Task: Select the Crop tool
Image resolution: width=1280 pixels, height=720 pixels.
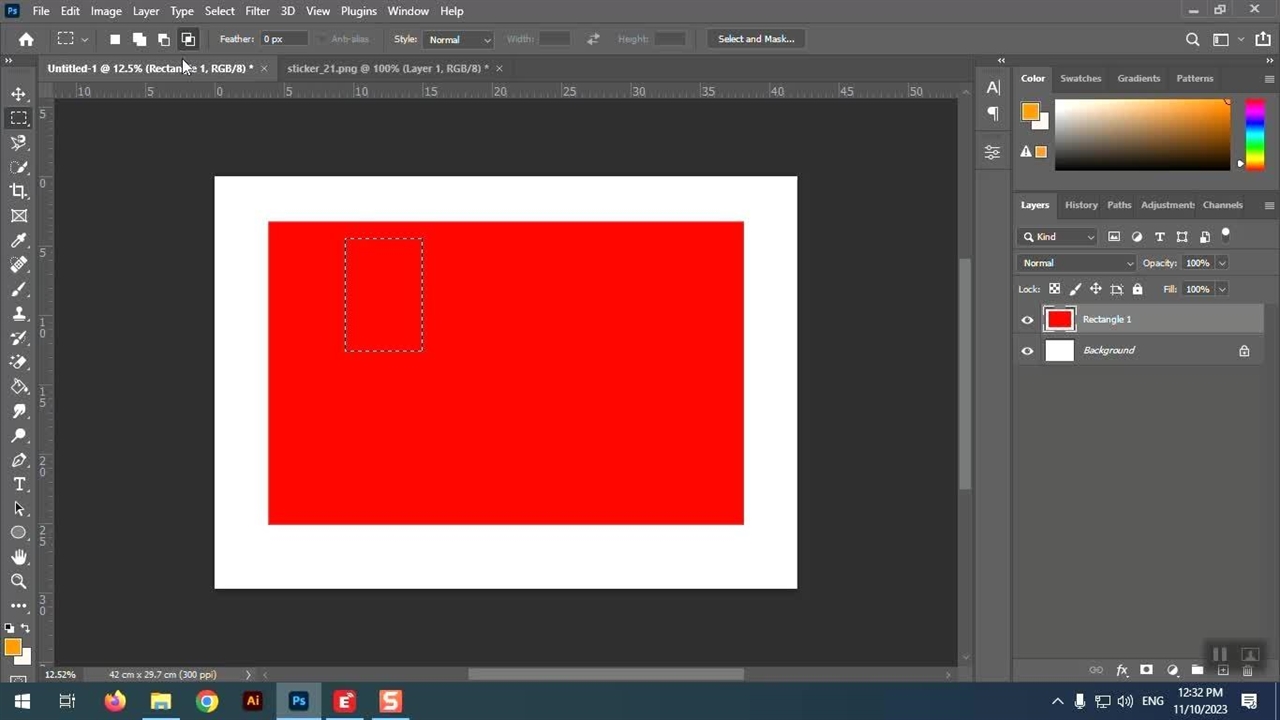Action: 18,191
